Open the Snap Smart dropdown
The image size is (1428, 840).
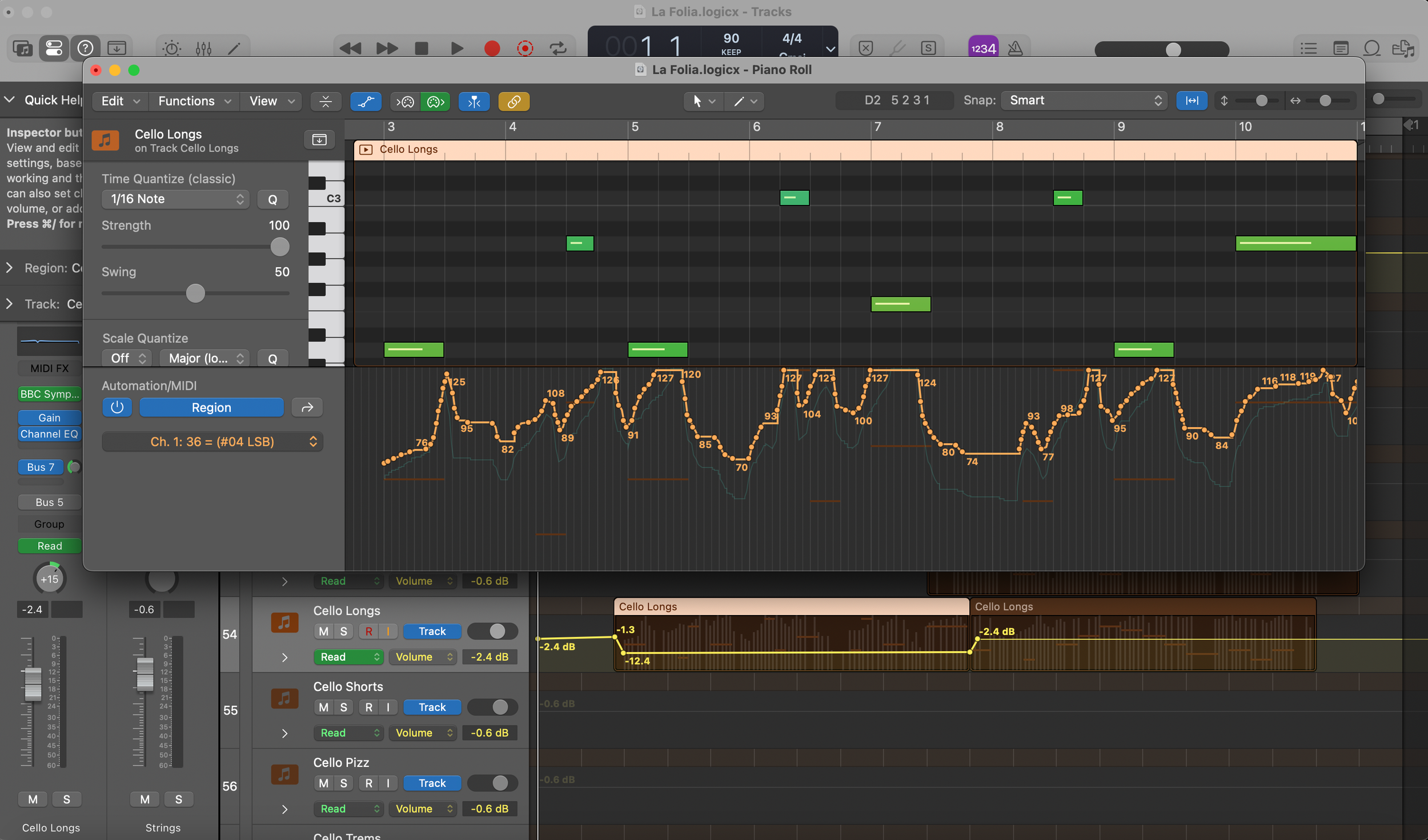1084,101
